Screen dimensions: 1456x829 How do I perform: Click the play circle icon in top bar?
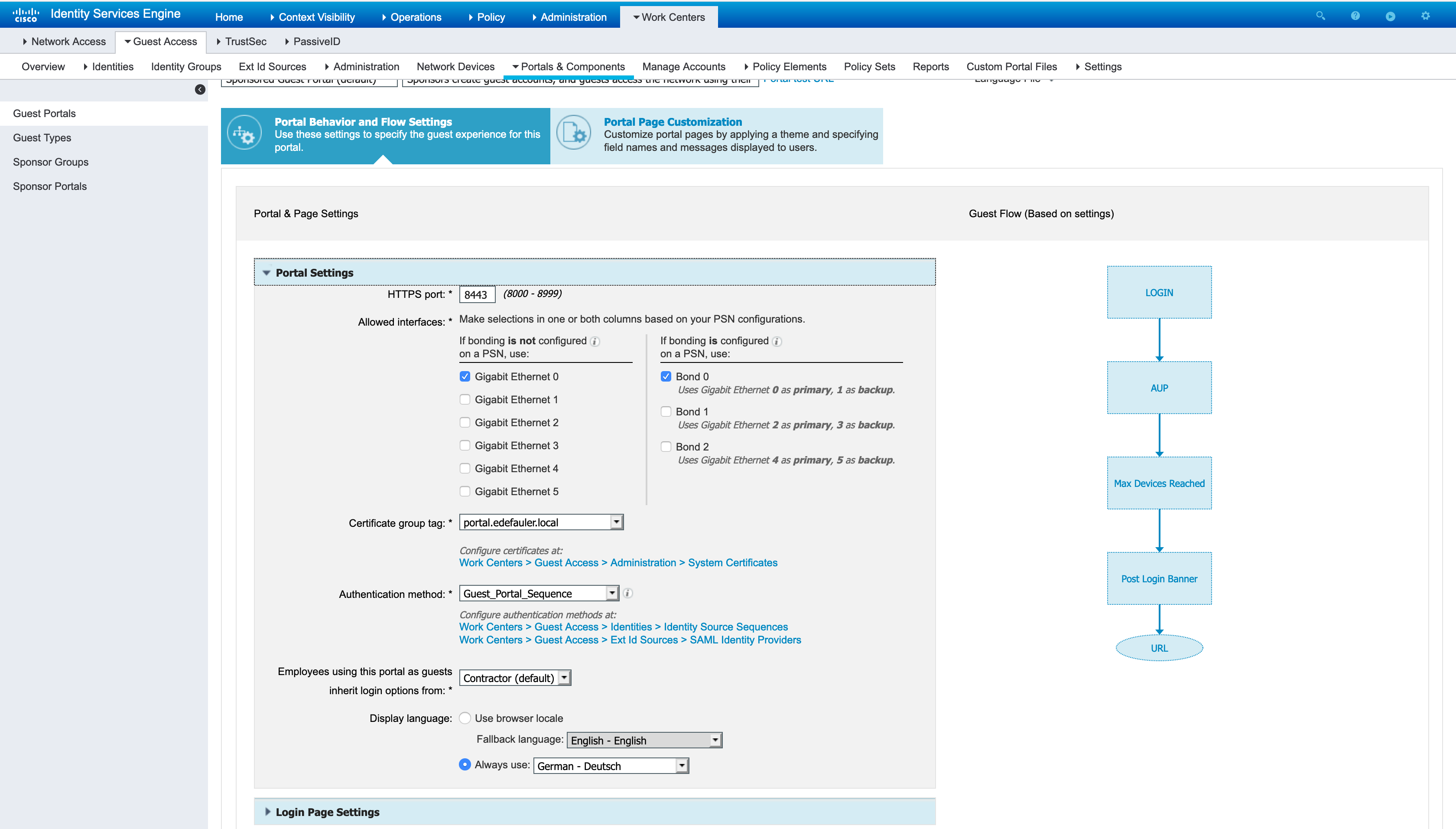click(x=1390, y=16)
